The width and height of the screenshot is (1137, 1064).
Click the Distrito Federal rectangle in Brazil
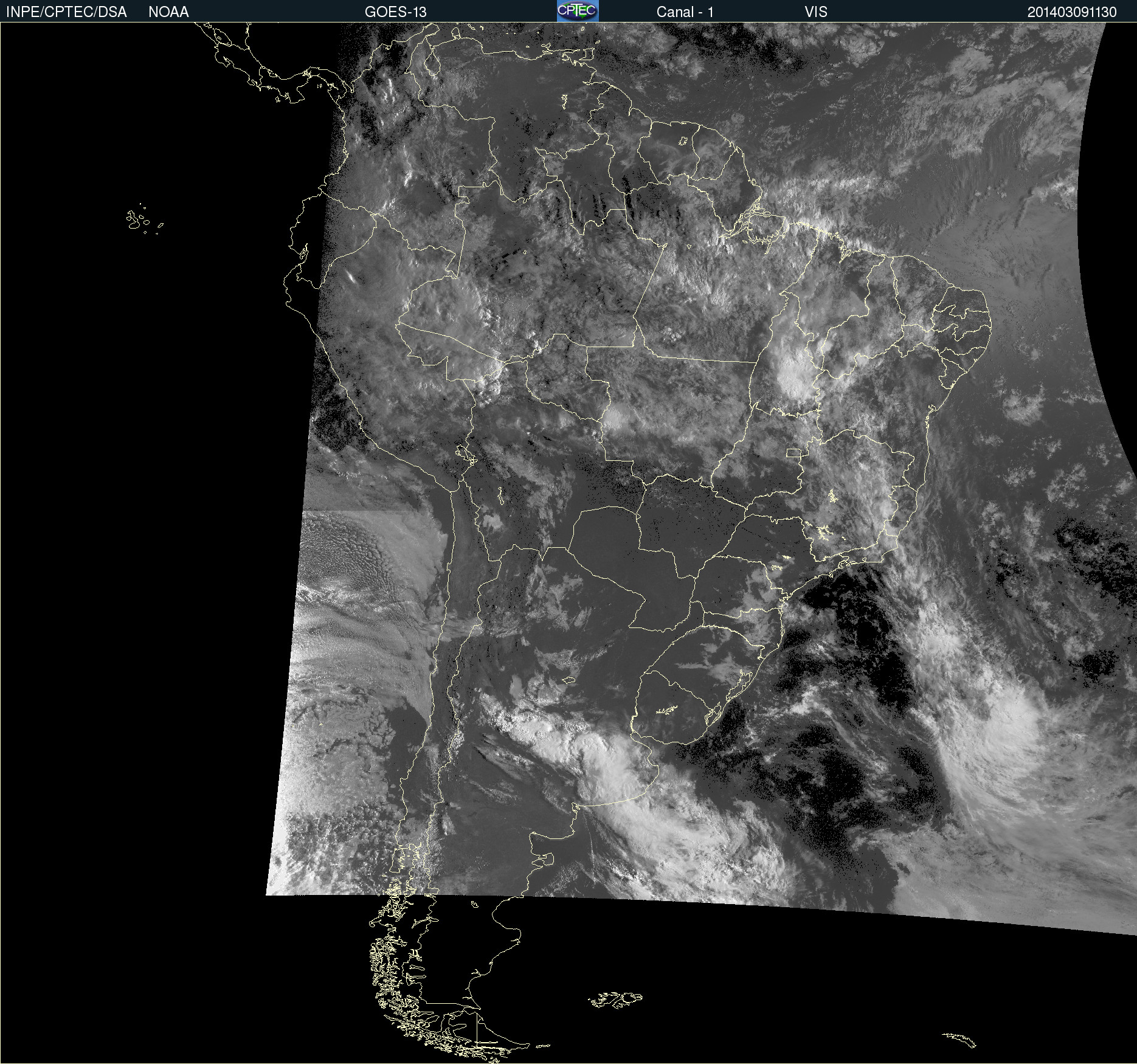click(x=793, y=452)
